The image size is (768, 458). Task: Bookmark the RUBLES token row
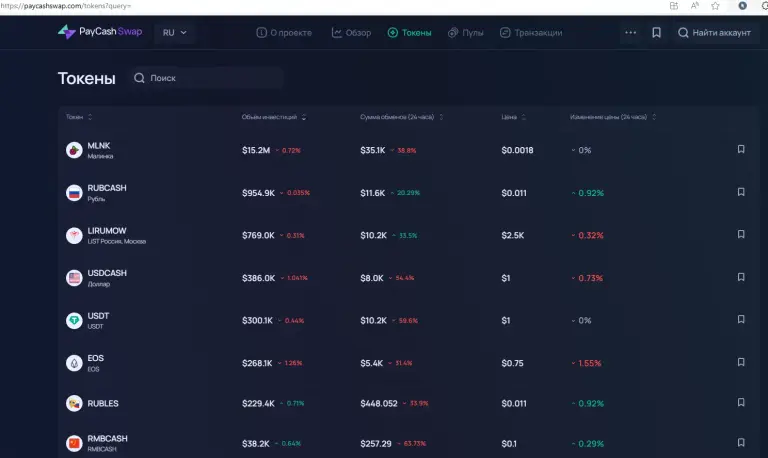click(x=741, y=402)
